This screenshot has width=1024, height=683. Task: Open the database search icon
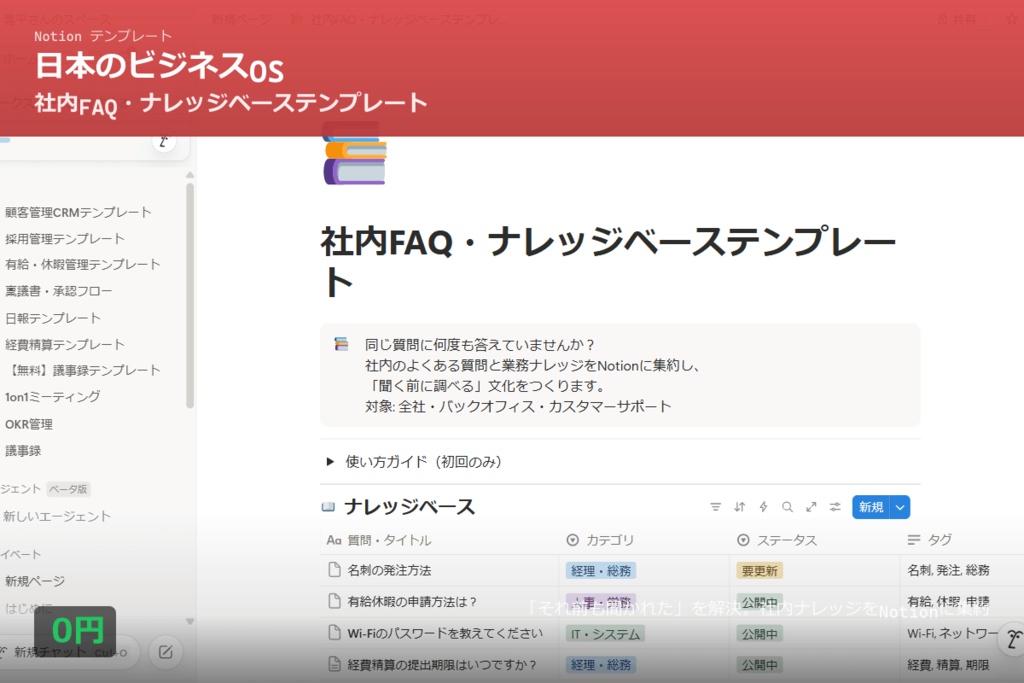pos(787,507)
